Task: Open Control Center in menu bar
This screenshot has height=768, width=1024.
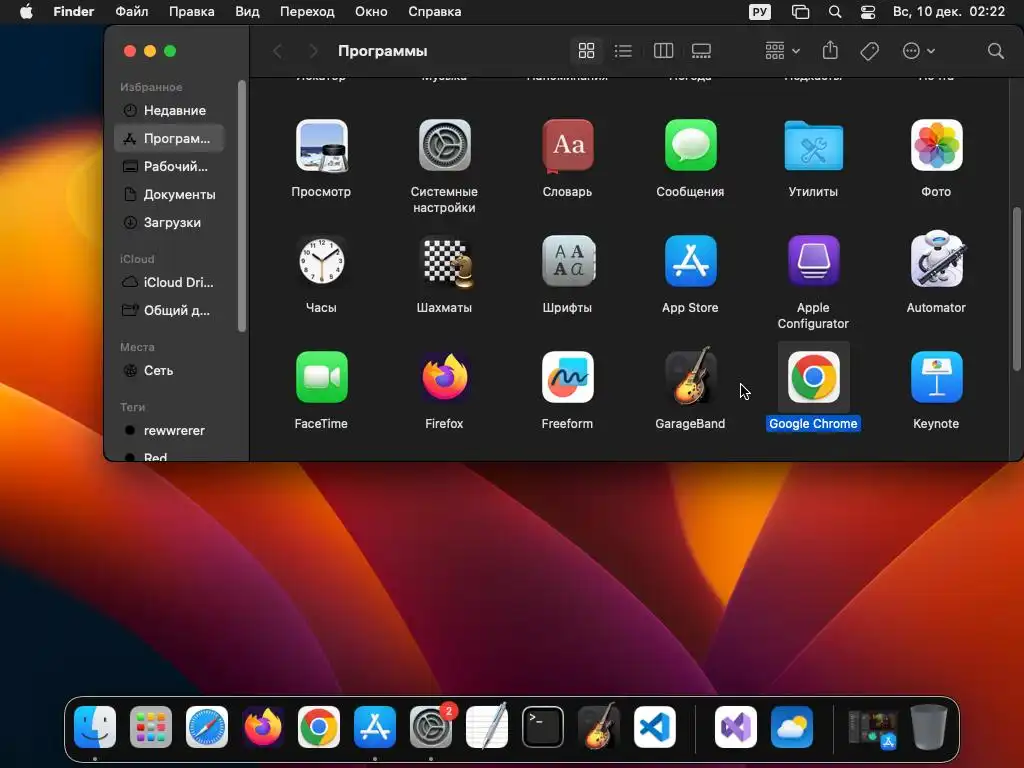Action: [867, 12]
